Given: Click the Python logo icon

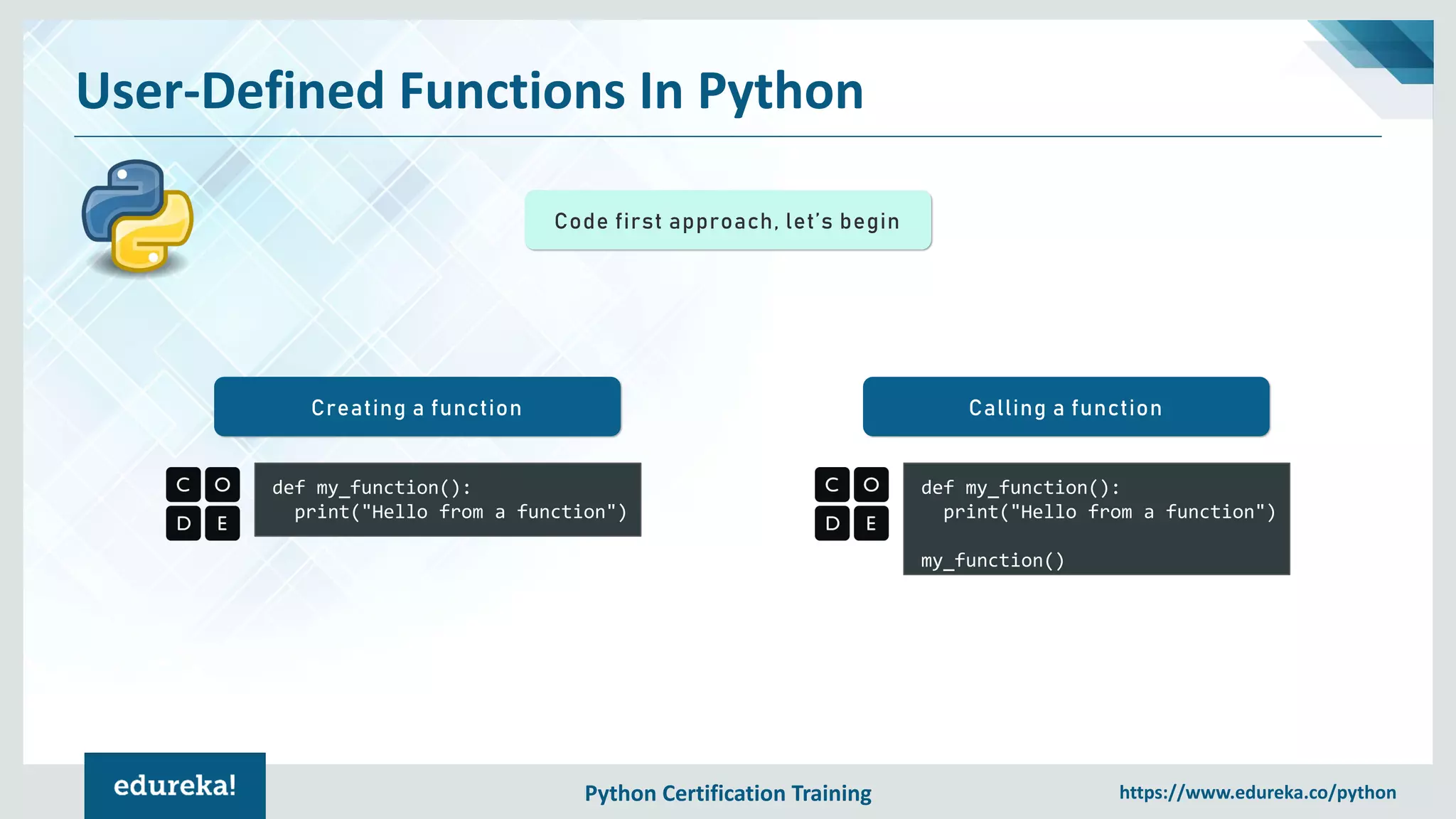Looking at the screenshot, I should coord(138,216).
